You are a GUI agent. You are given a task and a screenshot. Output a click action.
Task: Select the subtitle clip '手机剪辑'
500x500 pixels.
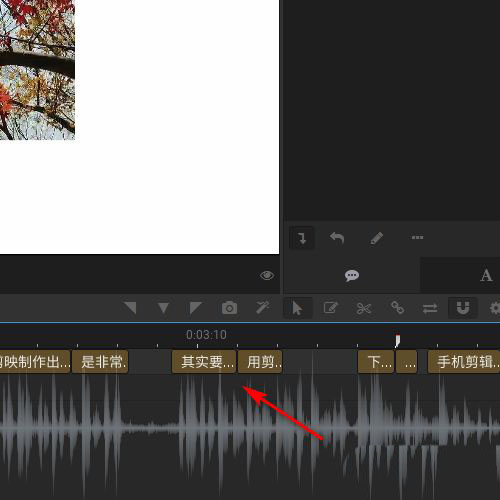coord(464,362)
